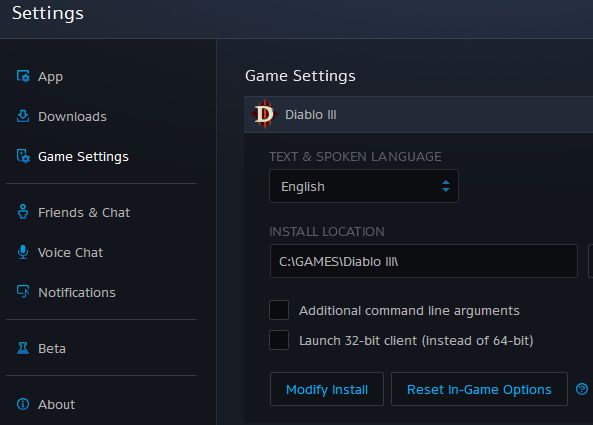Click the Voice Chat microphone icon
The width and height of the screenshot is (593, 425).
coord(23,252)
